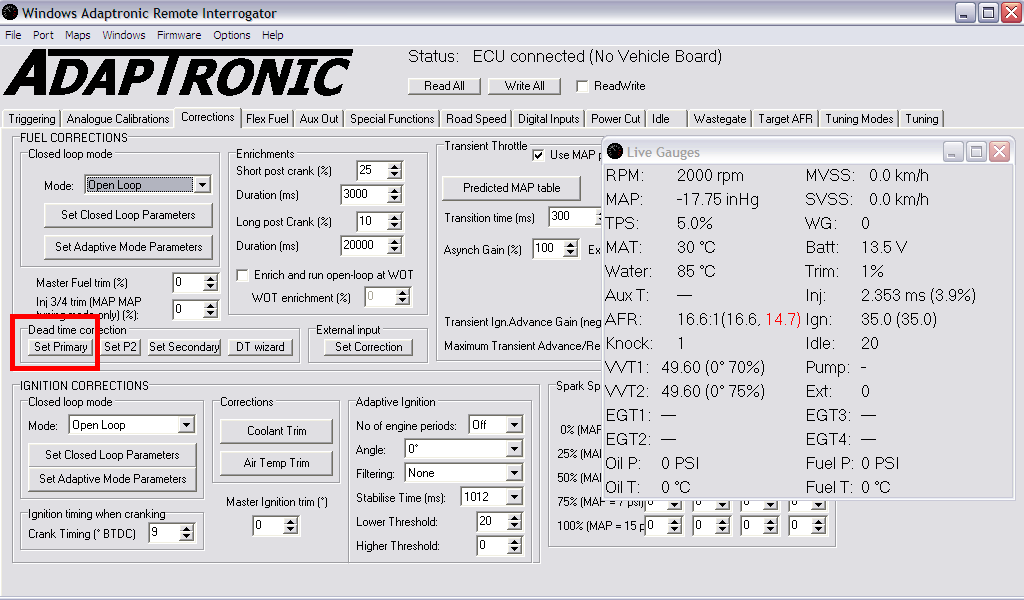The width and height of the screenshot is (1024, 600).
Task: Minimize the Live Gauges window
Action: [953, 152]
